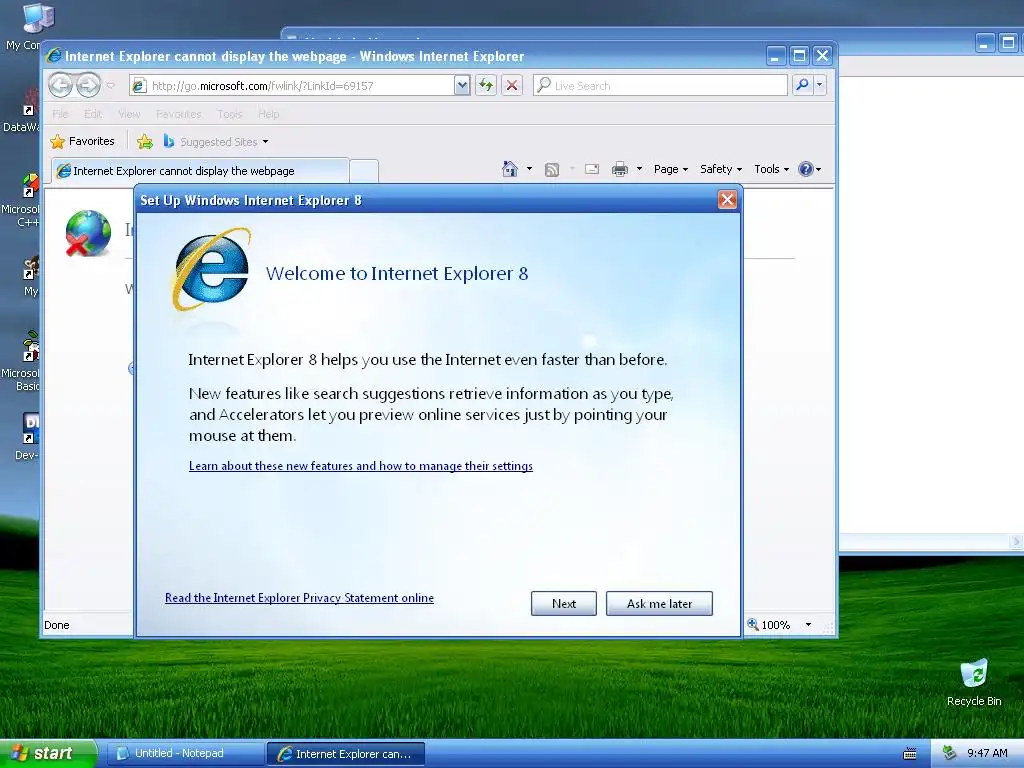Close the Set Up Internet Explorer 8 dialog

[x=727, y=200]
